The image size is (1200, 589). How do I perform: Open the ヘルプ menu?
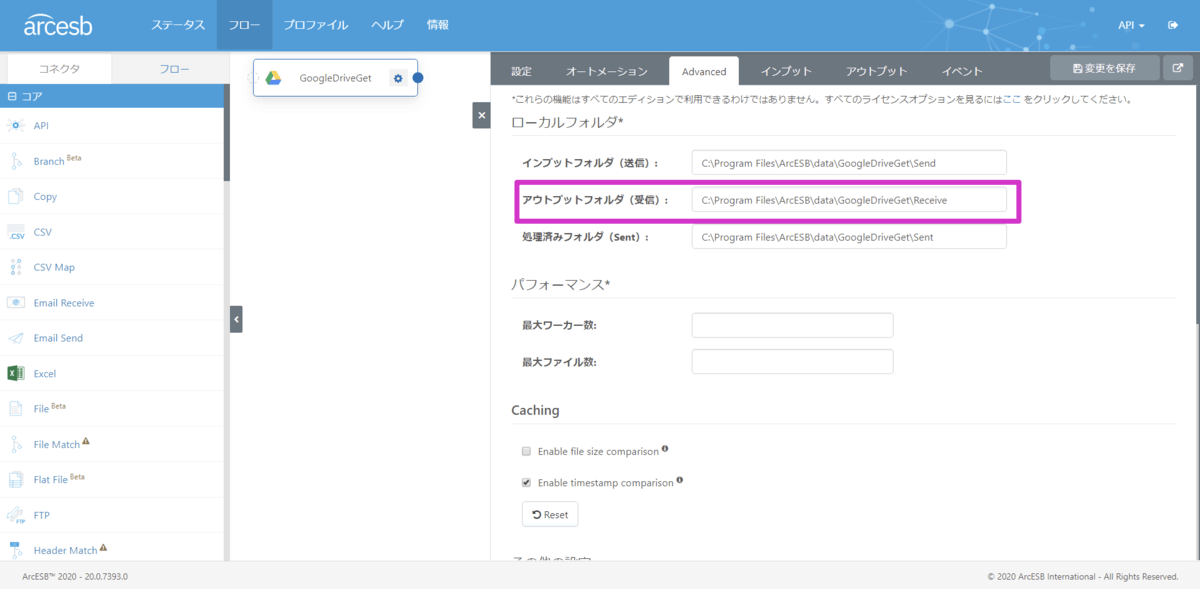tap(387, 25)
